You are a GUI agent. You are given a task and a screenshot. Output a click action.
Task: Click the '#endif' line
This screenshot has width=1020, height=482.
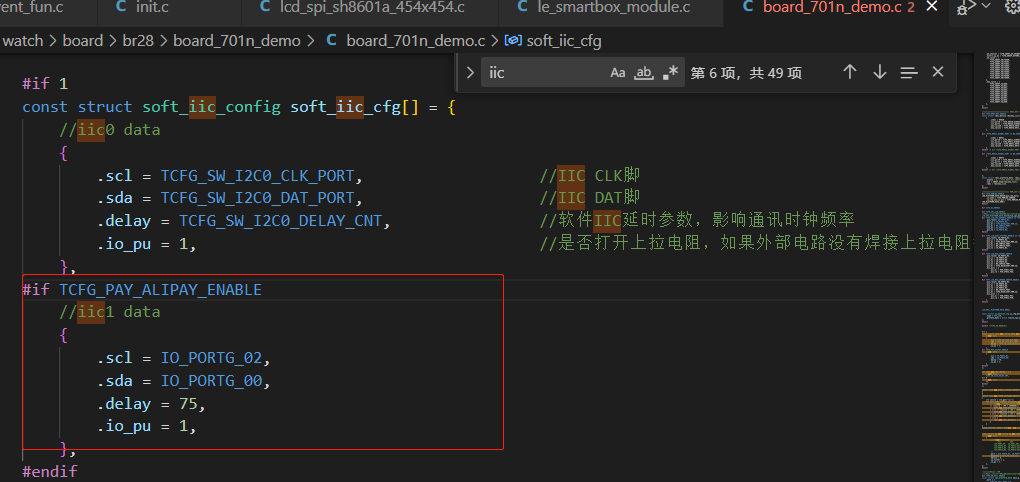click(49, 472)
